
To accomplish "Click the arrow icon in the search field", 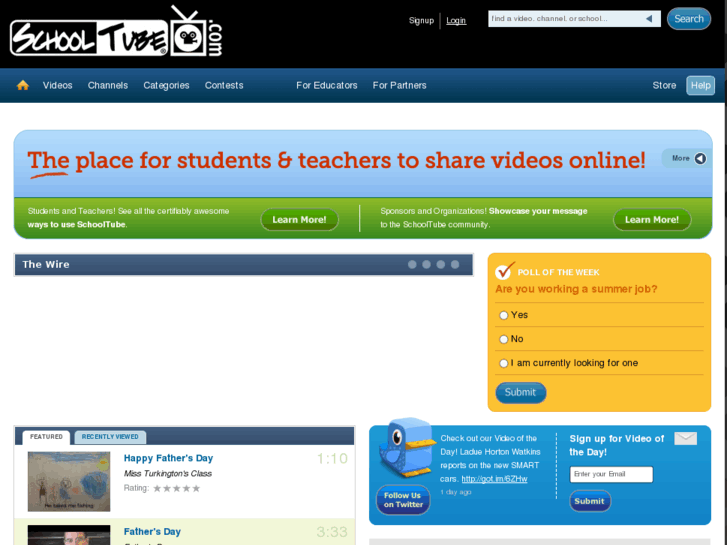I will 649,19.
